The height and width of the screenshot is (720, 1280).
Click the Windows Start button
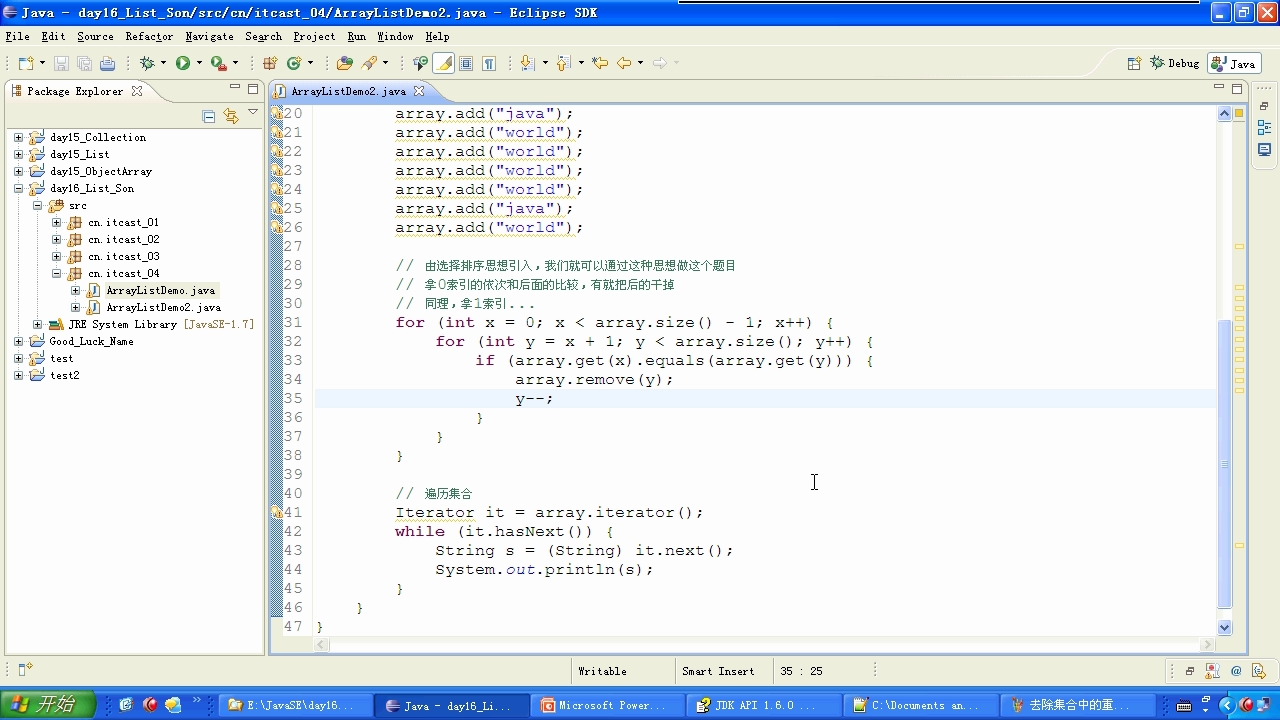pyautogui.click(x=46, y=705)
